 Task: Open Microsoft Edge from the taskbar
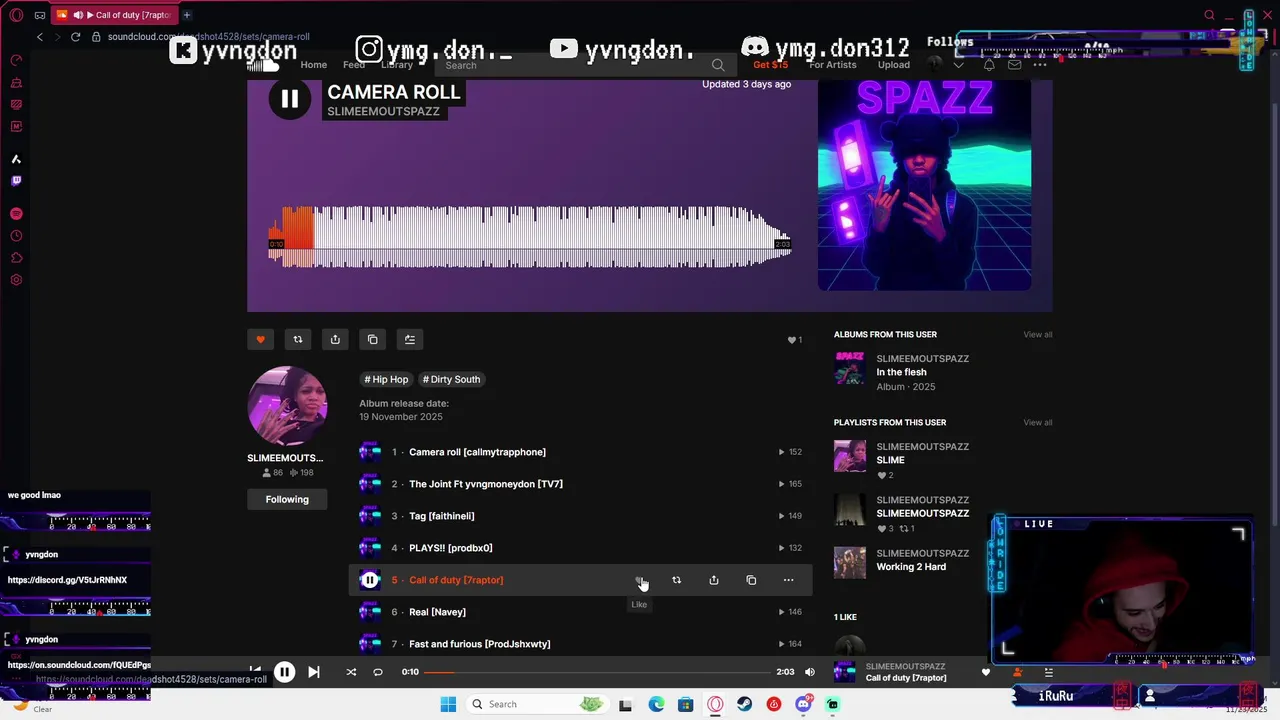click(656, 704)
